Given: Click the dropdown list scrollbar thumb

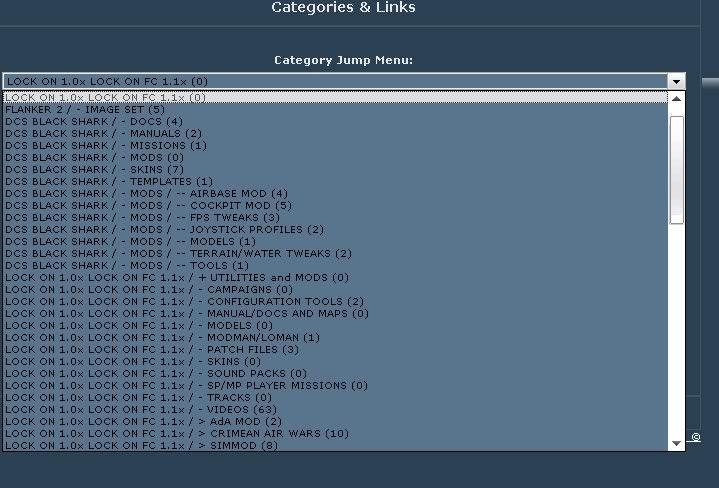Looking at the screenshot, I should pyautogui.click(x=676, y=170).
